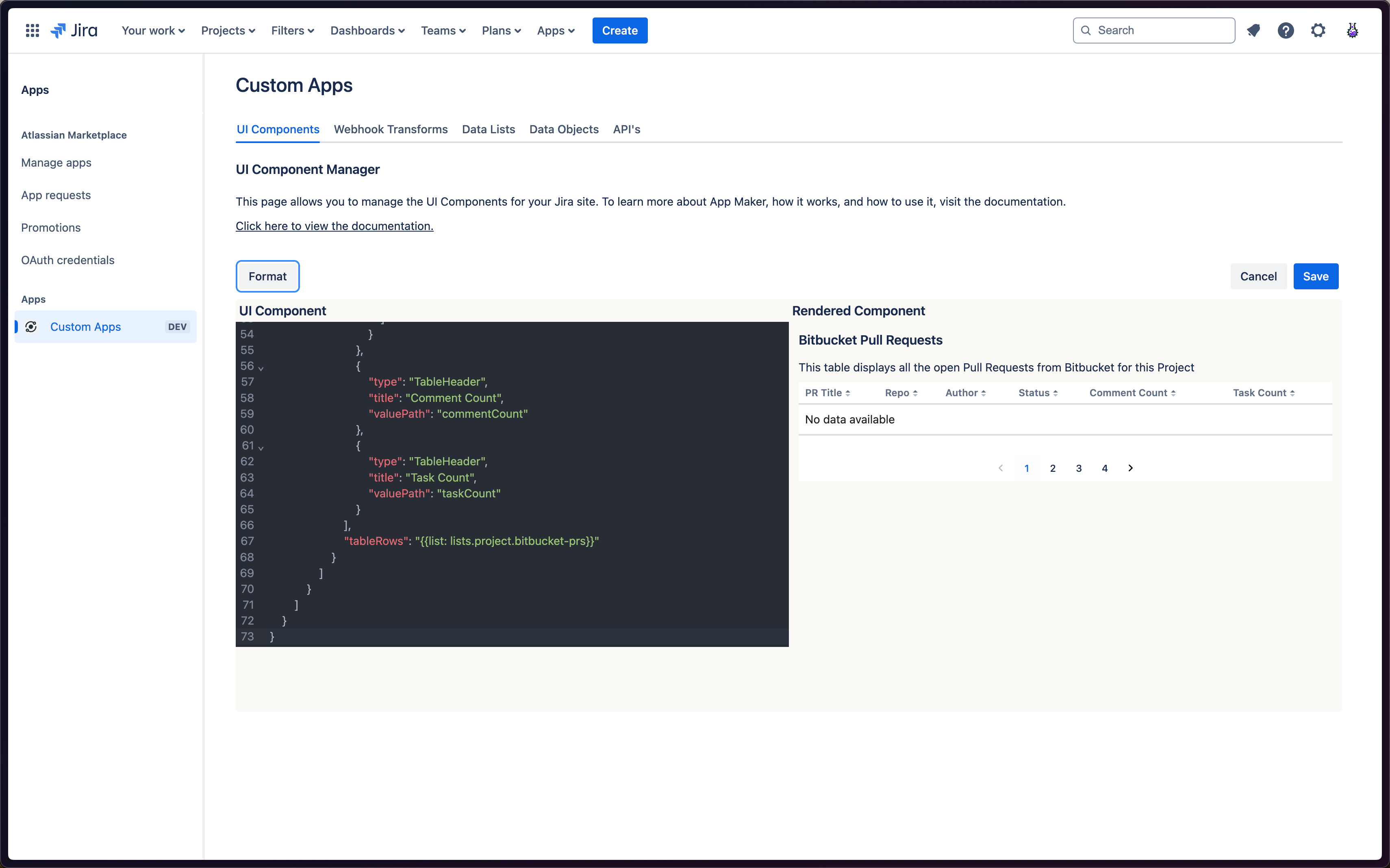Click the settings gear icon

(1319, 30)
